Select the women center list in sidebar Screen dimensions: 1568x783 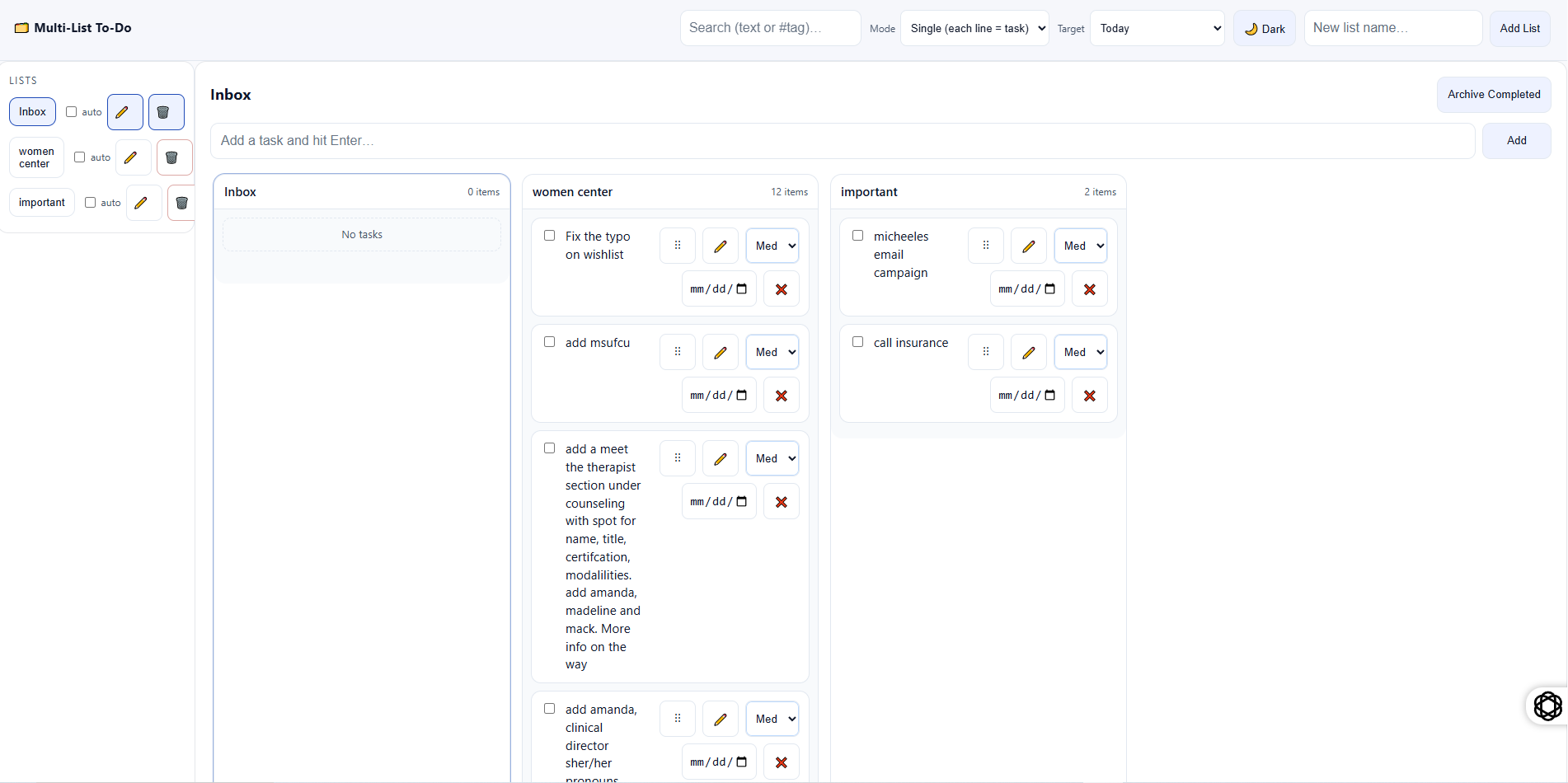coord(36,157)
